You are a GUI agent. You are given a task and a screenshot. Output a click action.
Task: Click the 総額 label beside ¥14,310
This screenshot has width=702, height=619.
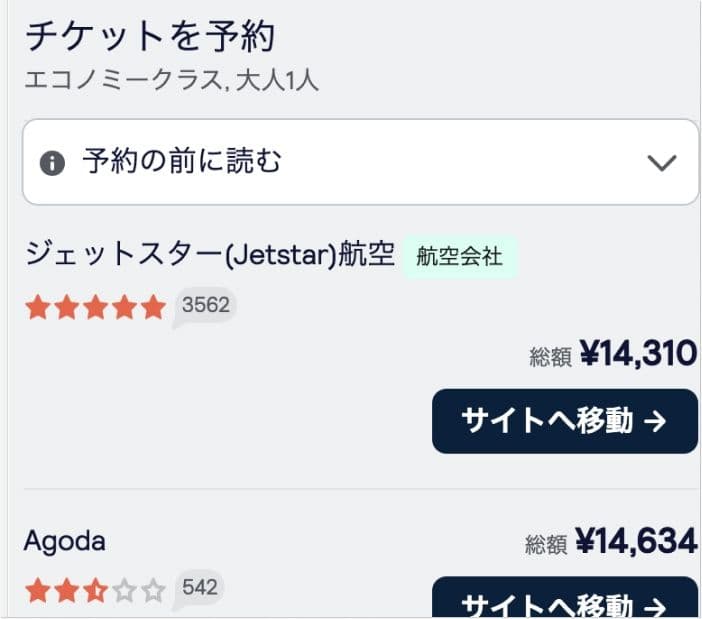pyautogui.click(x=549, y=356)
